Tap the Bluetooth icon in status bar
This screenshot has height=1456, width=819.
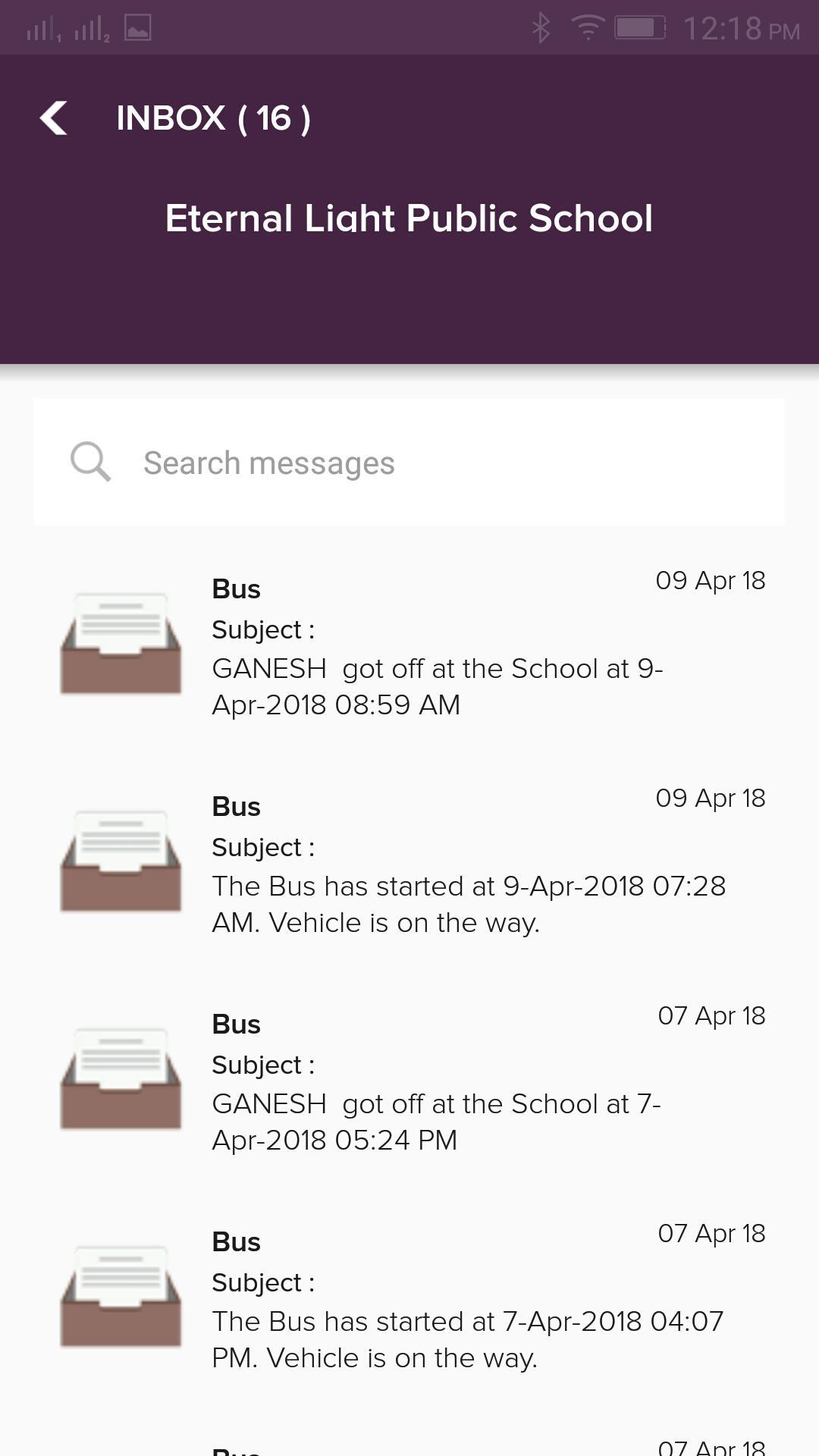[x=541, y=28]
